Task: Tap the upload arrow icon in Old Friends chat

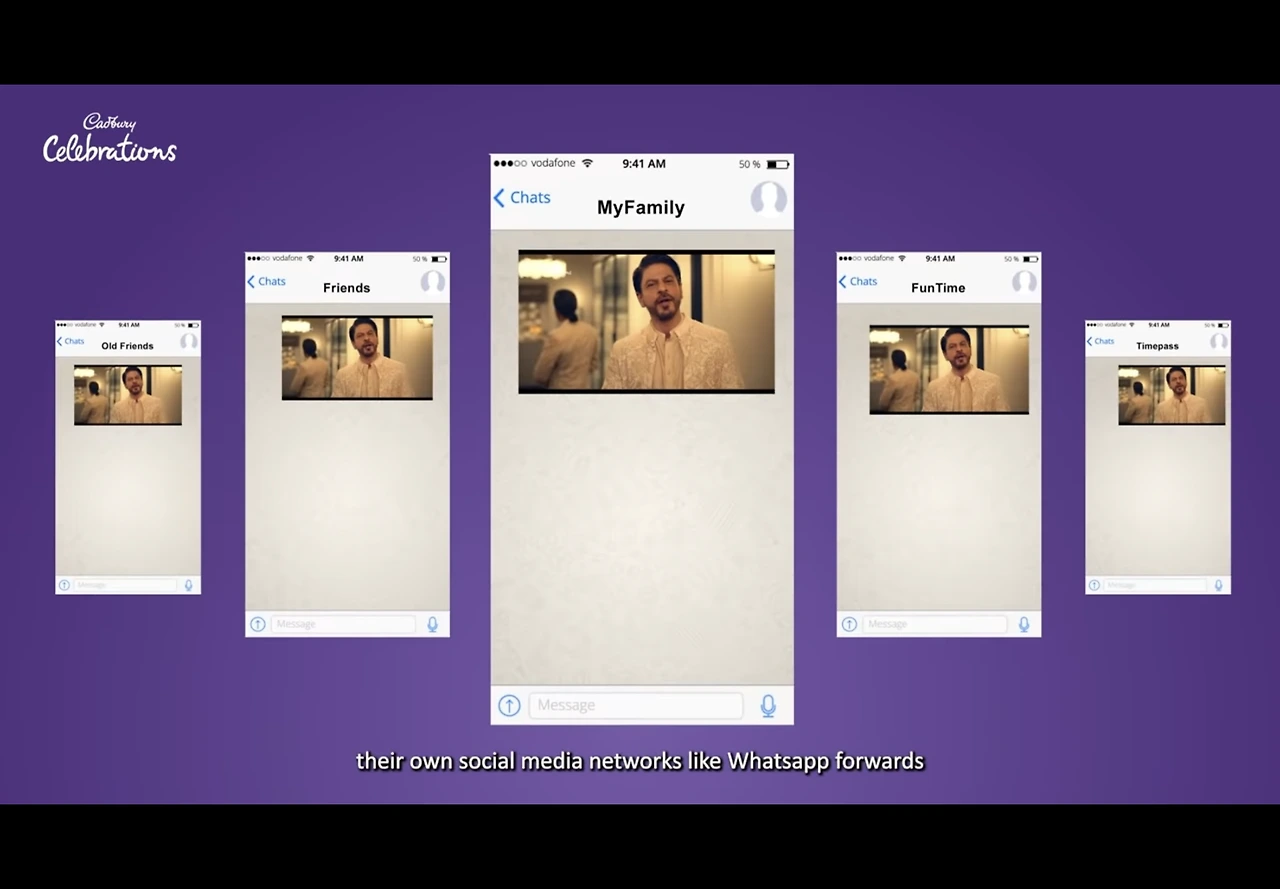Action: [x=64, y=585]
